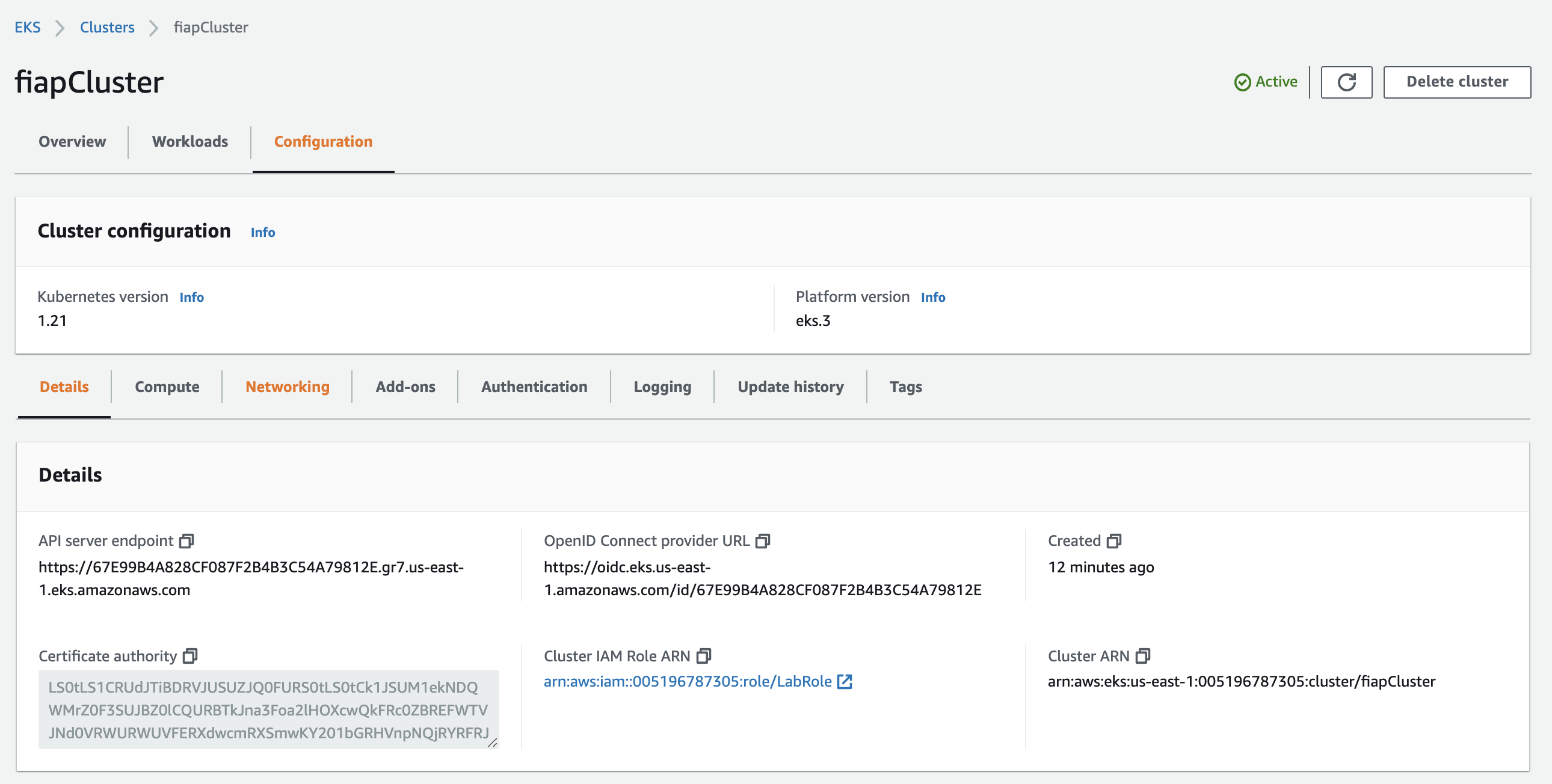The height and width of the screenshot is (784, 1552).
Task: Navigate to Clusters breadcrumb link
Action: tap(107, 27)
